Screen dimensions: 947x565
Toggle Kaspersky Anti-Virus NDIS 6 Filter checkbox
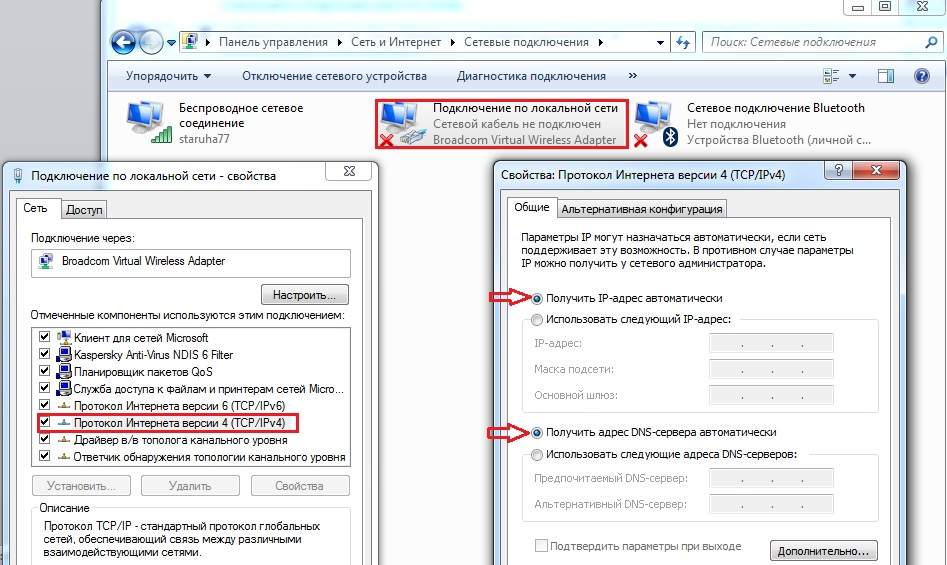point(44,354)
